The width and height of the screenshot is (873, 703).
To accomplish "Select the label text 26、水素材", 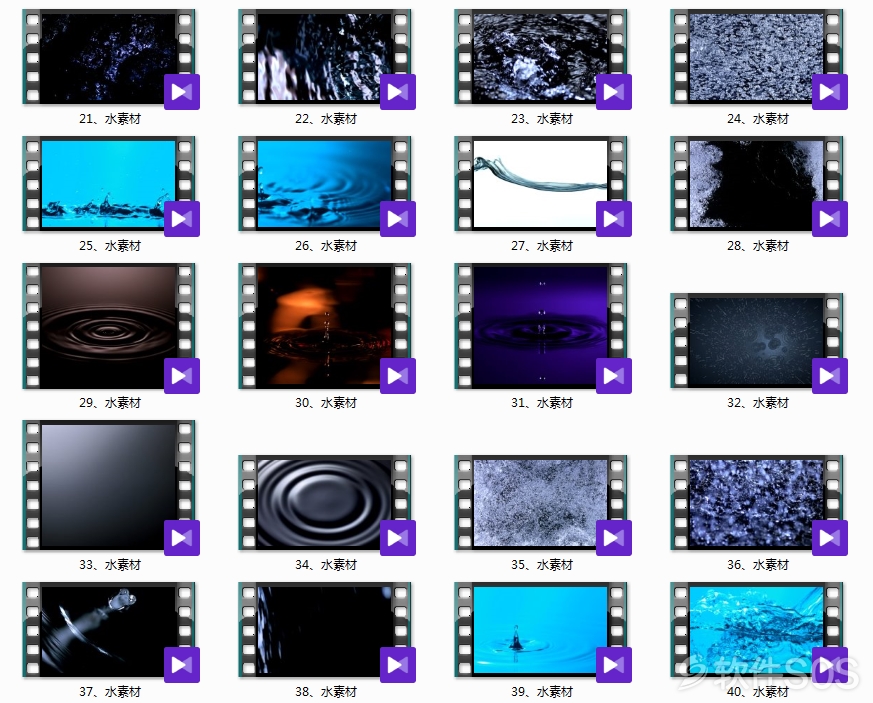I will click(x=326, y=245).
